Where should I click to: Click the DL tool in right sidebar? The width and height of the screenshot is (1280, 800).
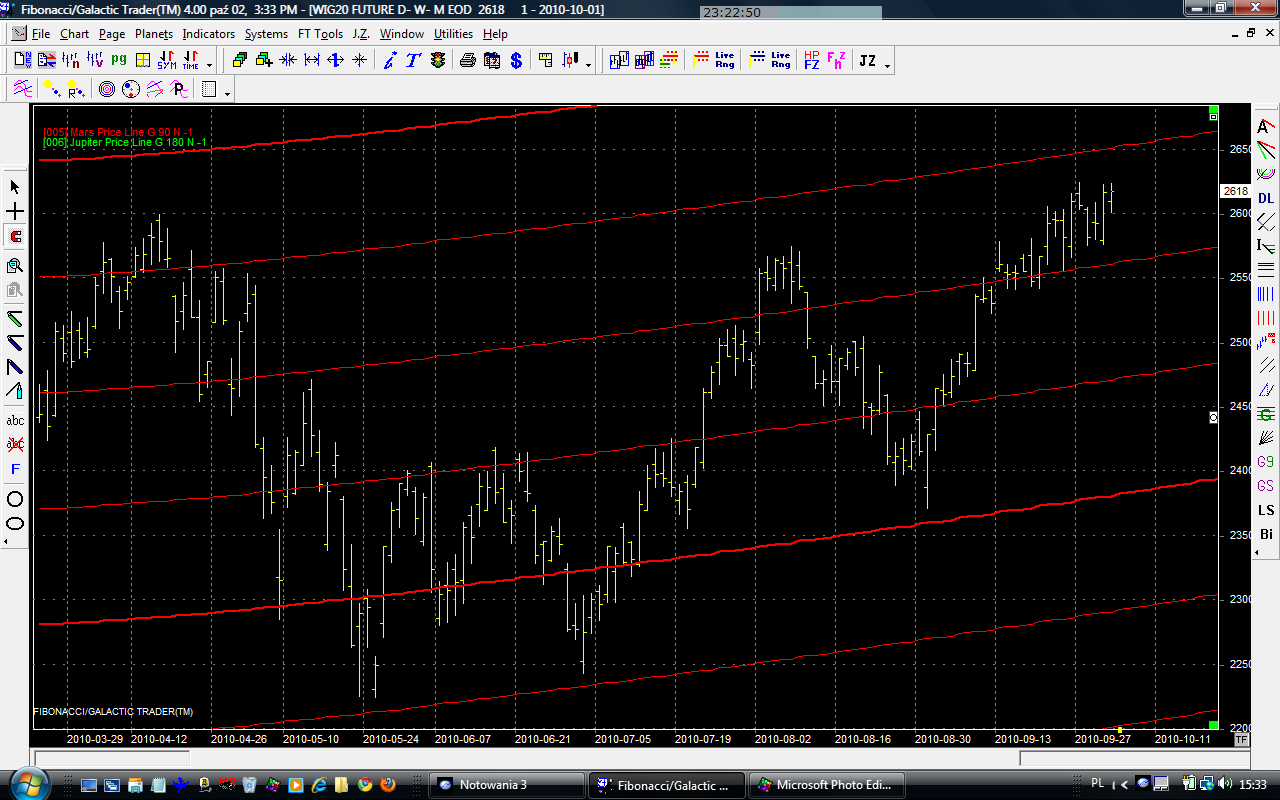pos(1266,198)
